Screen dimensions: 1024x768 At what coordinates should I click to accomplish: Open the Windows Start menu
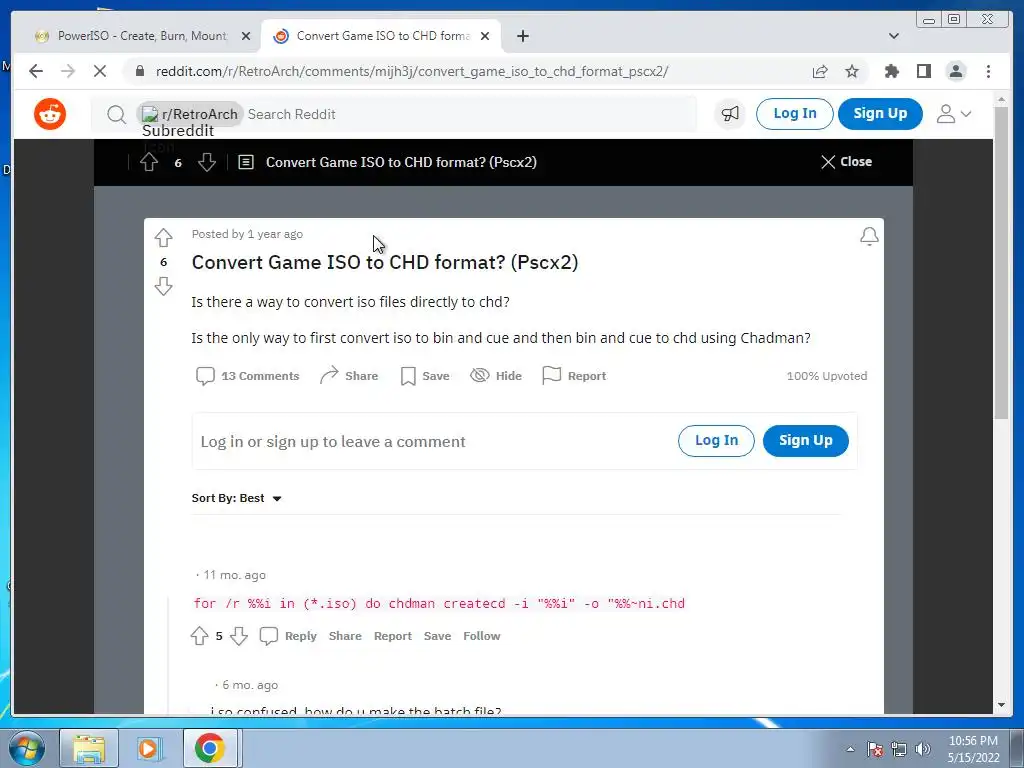coord(26,748)
